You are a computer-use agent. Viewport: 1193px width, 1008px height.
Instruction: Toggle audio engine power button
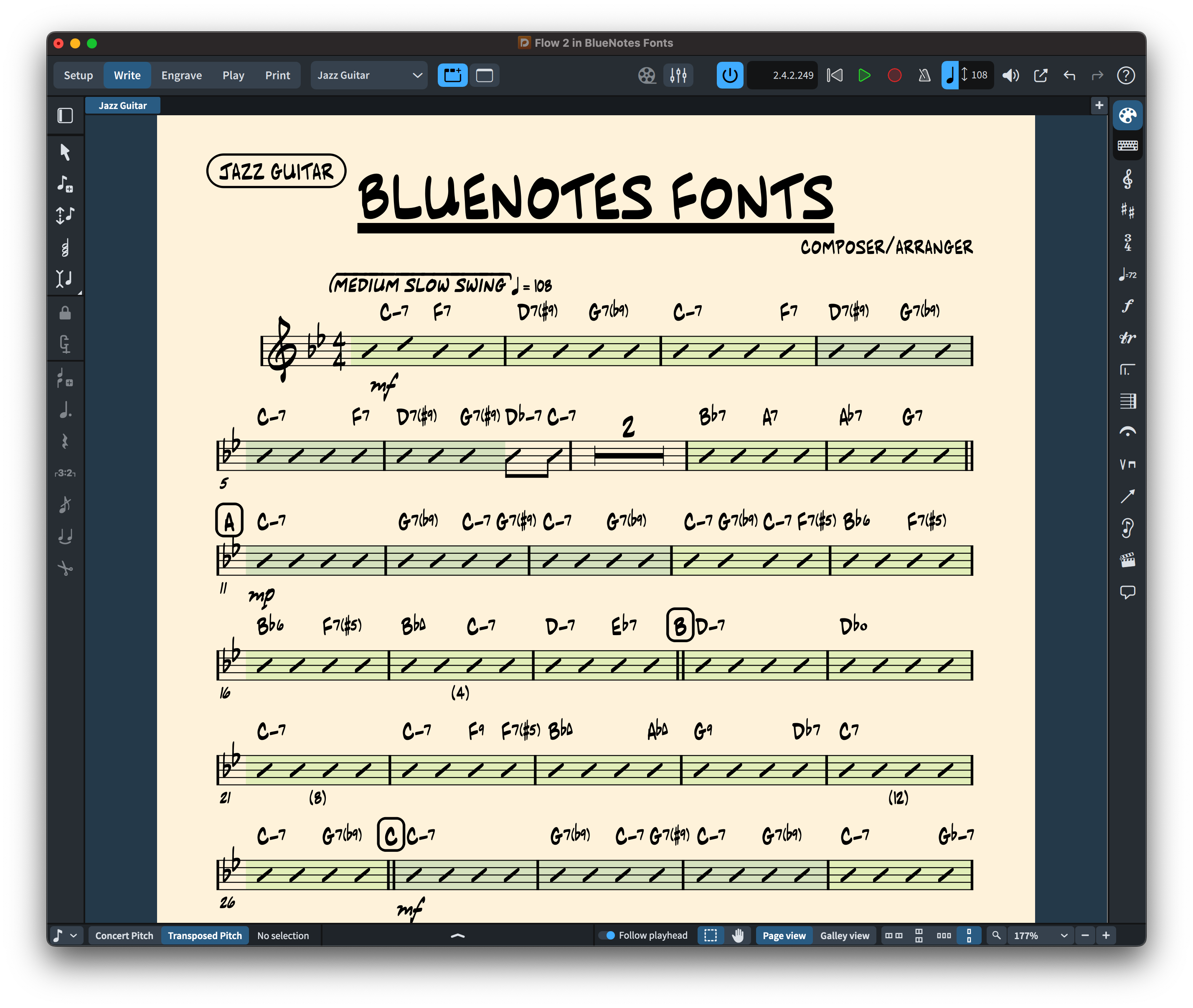729,75
